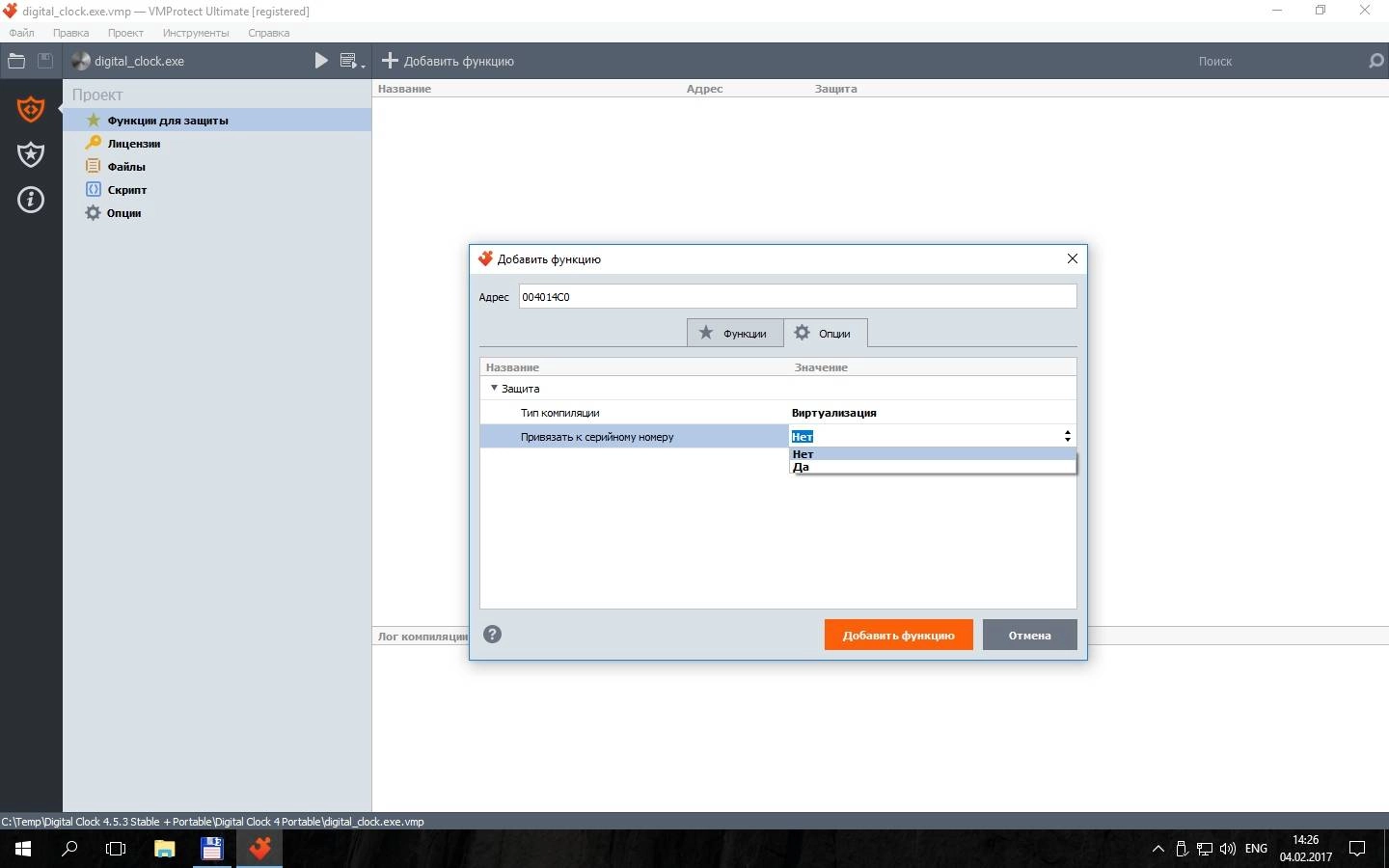The width and height of the screenshot is (1389, 868).
Task: Click the volume speaker tray icon
Action: (x=1228, y=849)
